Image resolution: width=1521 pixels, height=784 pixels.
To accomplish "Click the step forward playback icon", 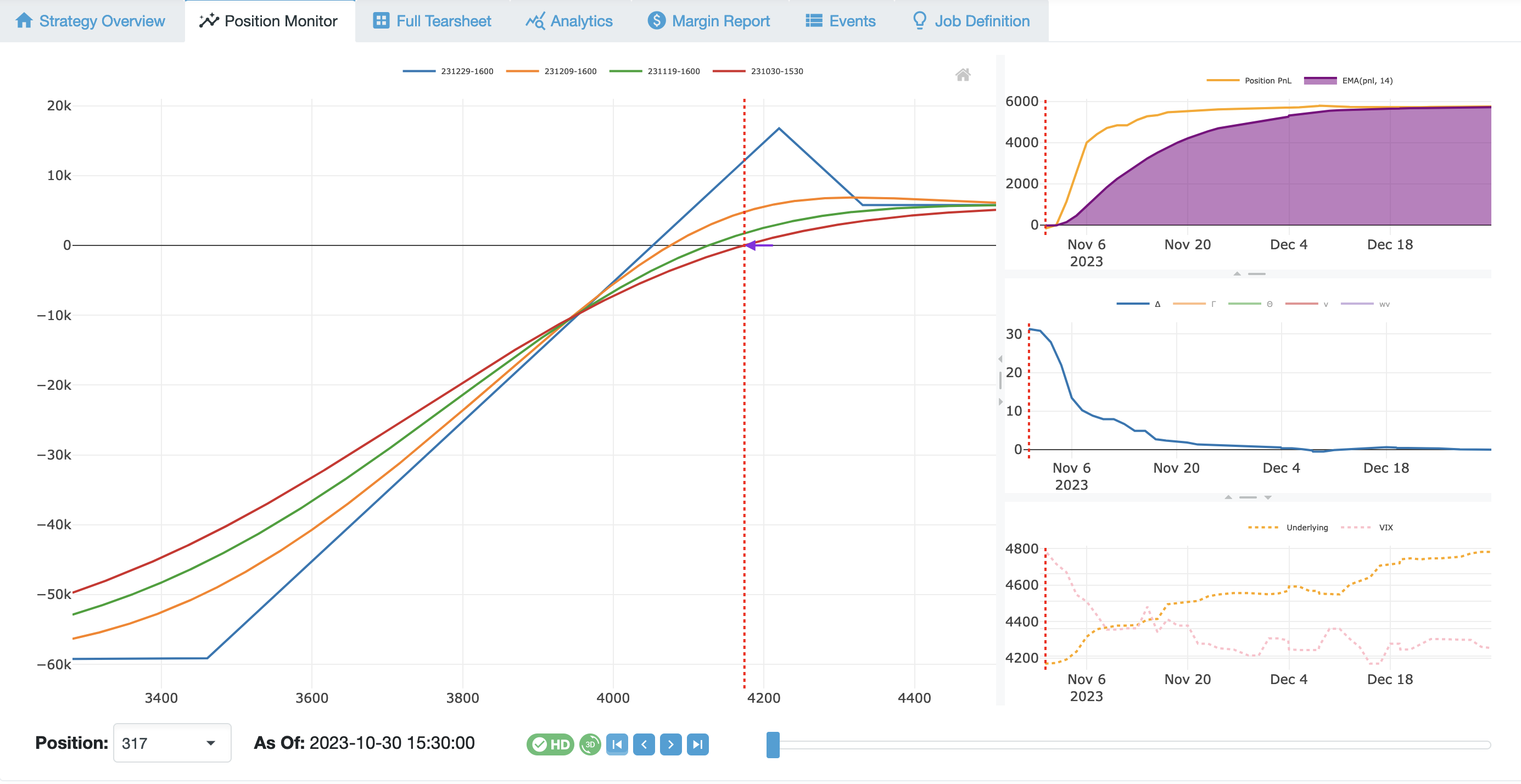I will (x=669, y=742).
